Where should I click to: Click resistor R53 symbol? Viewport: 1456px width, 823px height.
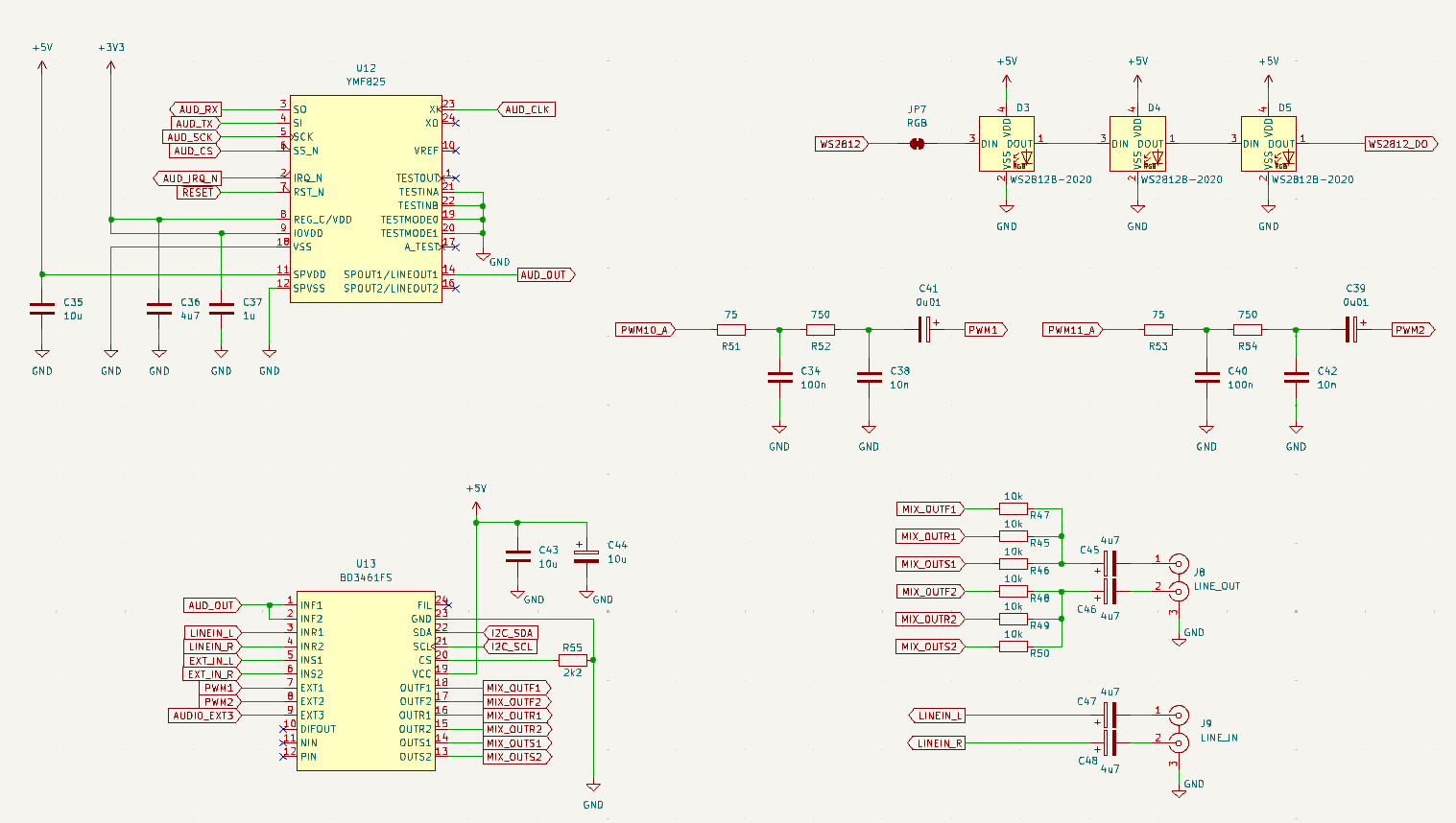1158,330
